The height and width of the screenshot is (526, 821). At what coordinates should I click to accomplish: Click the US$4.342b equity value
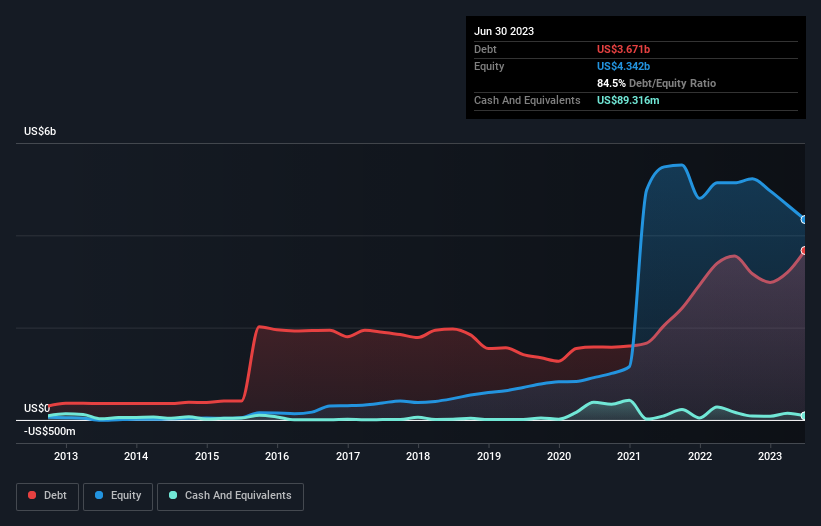[x=623, y=66]
